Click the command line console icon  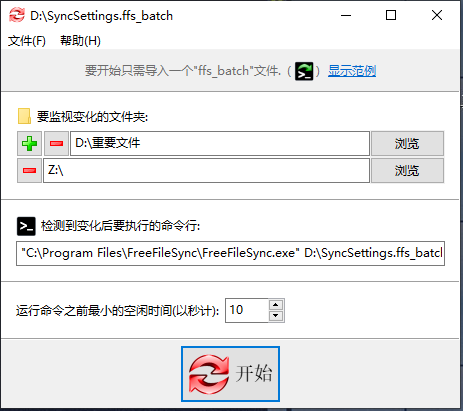(26, 226)
